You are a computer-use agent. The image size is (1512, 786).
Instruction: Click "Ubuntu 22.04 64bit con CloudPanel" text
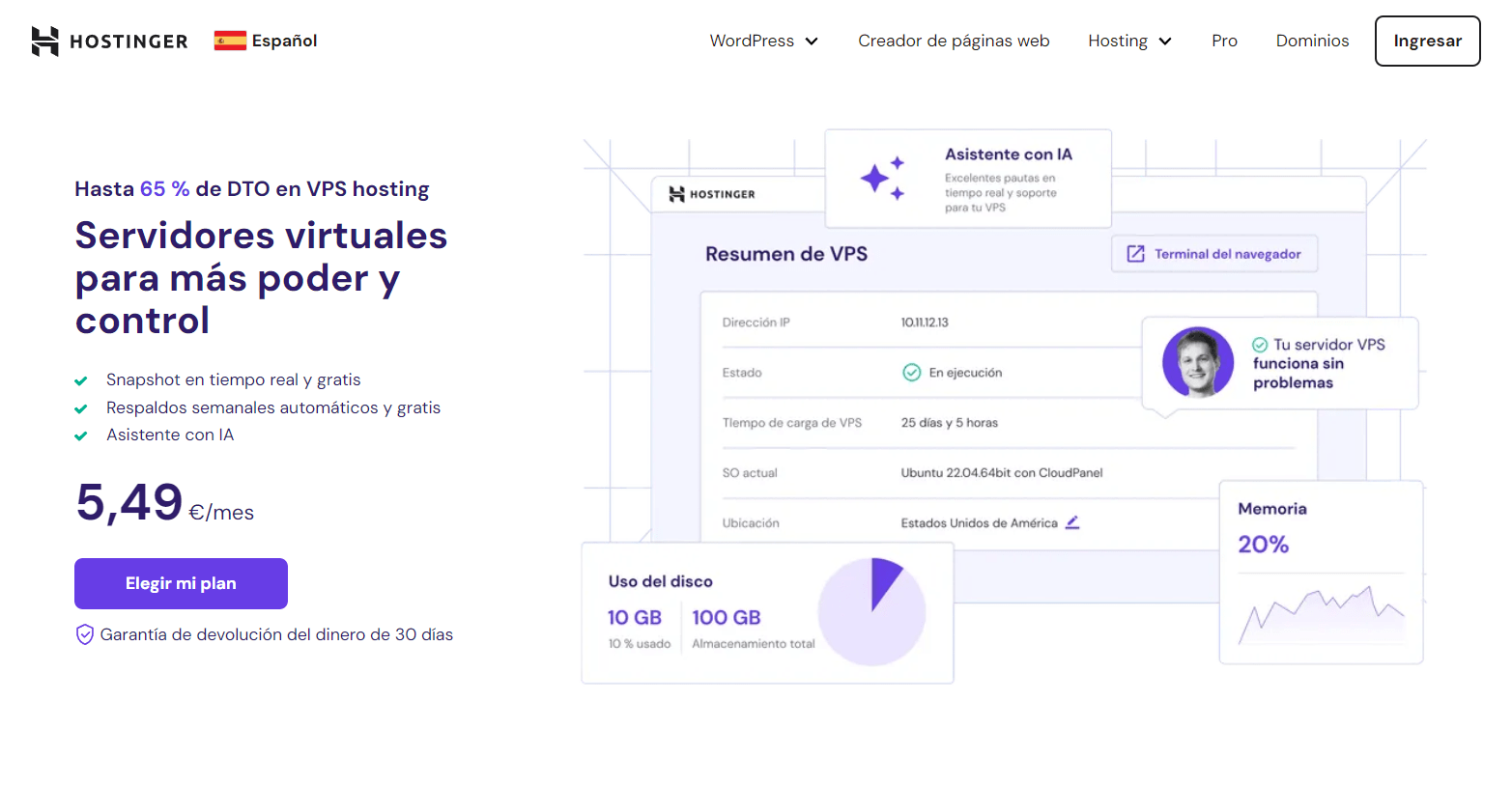1002,473
